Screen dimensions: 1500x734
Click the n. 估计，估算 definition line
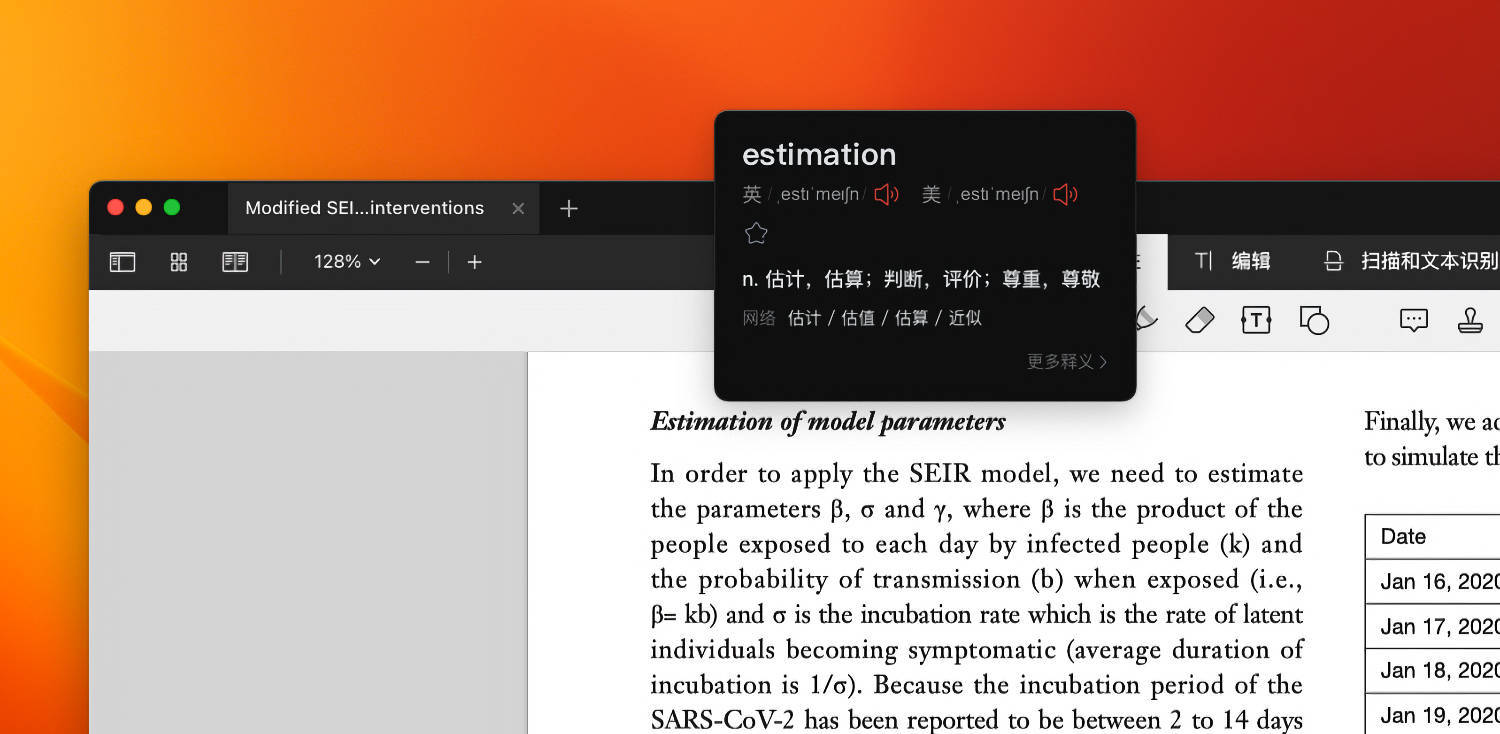[921, 279]
